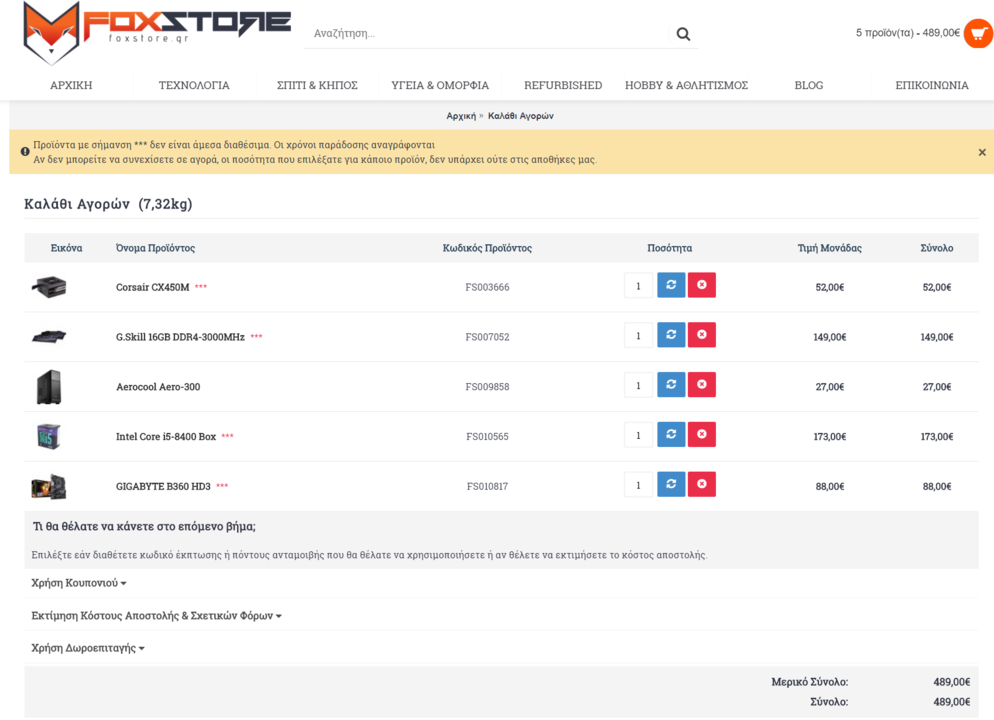Open the ΤΕΧΝΟΛΟΓΙΑ menu
994x720 pixels.
[x=194, y=85]
